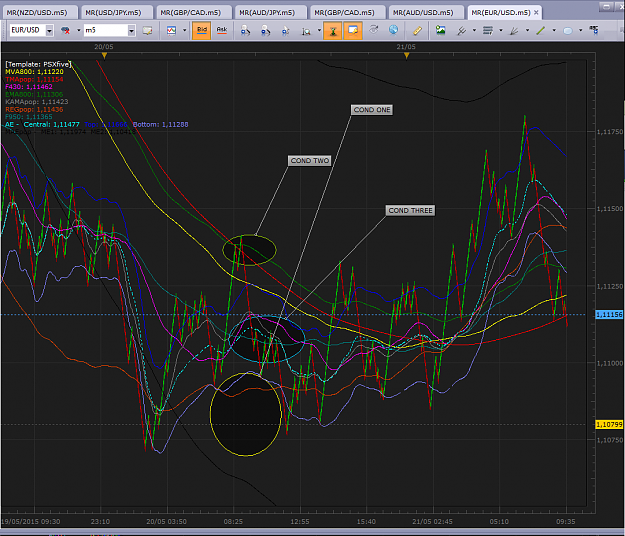Screen dimensions: 625x536
Task: Click the 20/05 day marker triangle
Action: (x=104, y=56)
